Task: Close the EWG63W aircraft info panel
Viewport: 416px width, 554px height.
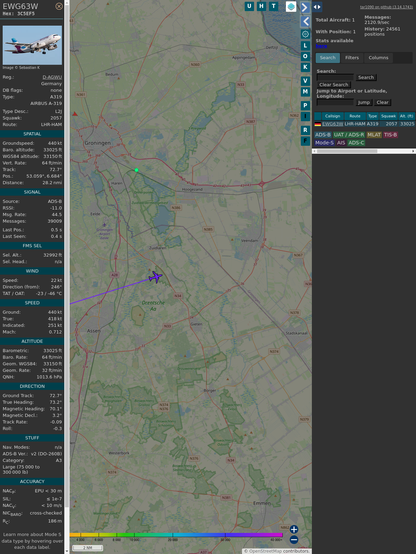Action: (x=59, y=6)
